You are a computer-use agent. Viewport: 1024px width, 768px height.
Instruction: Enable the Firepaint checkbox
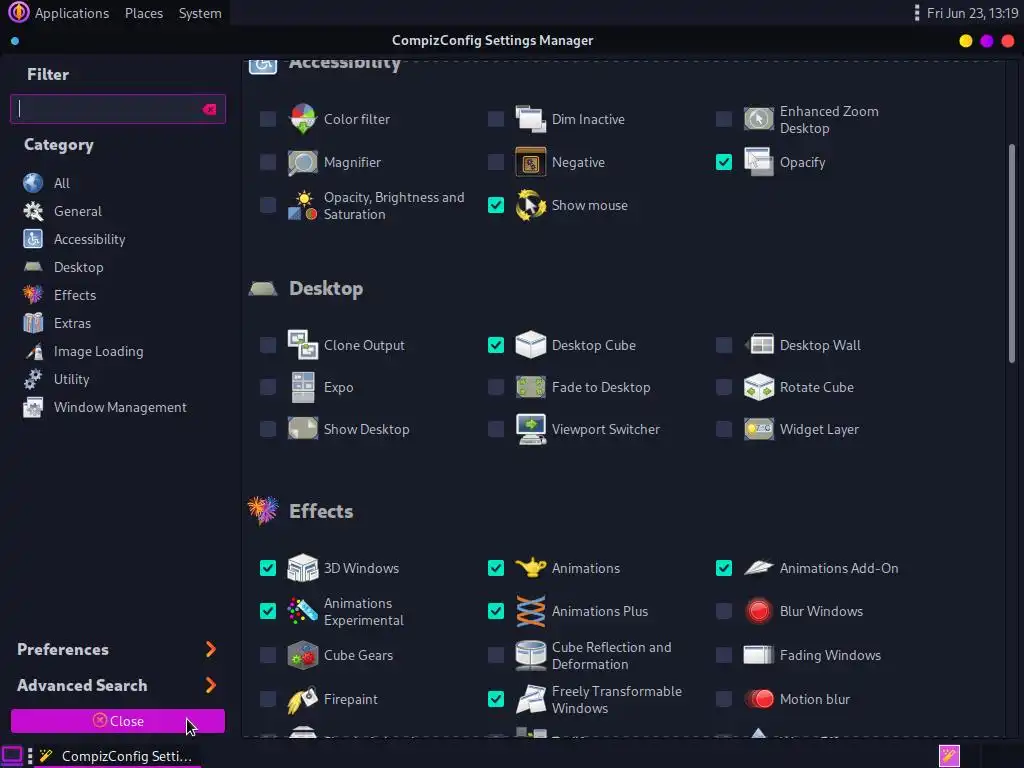268,699
